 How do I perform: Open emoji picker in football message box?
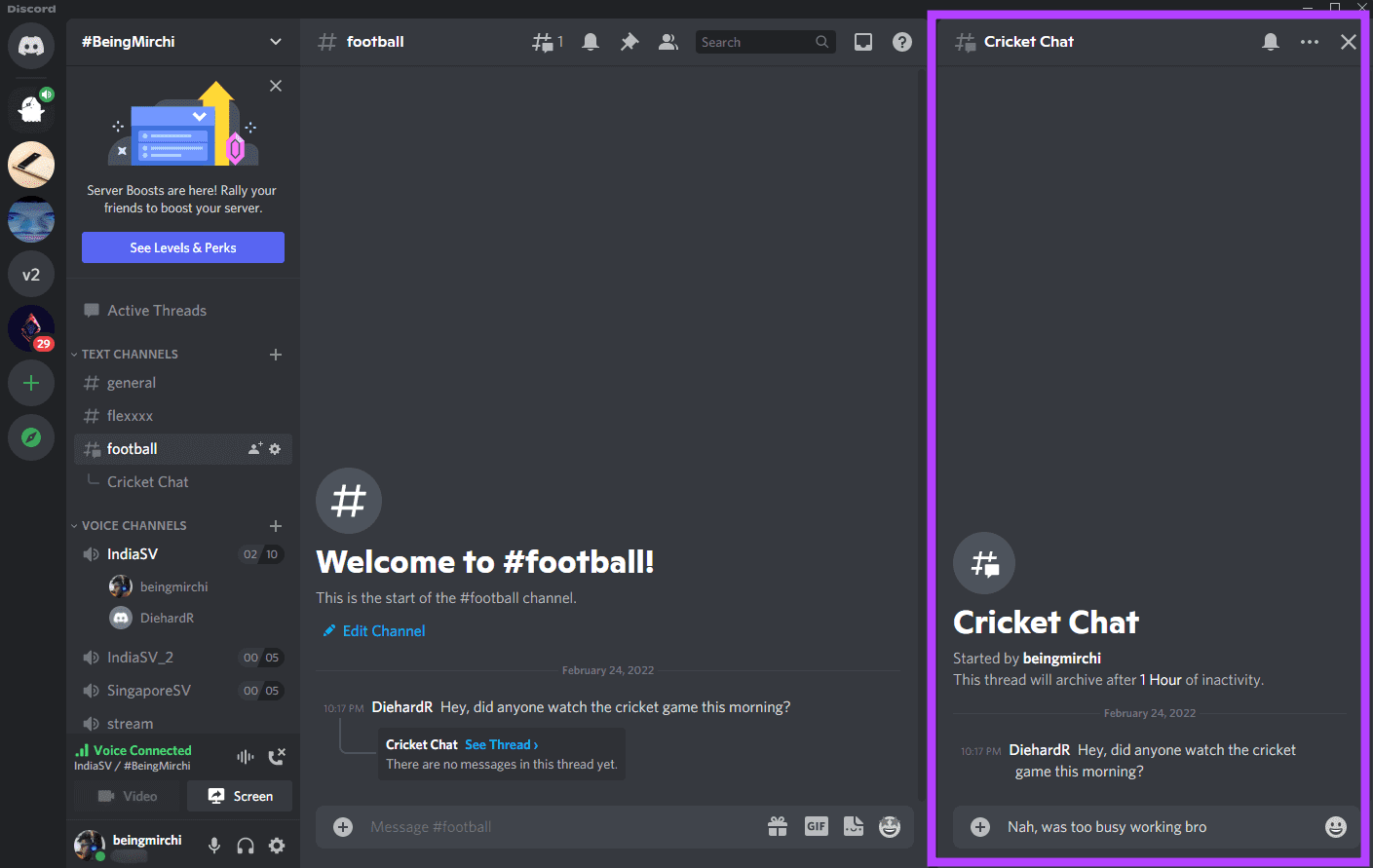click(890, 827)
